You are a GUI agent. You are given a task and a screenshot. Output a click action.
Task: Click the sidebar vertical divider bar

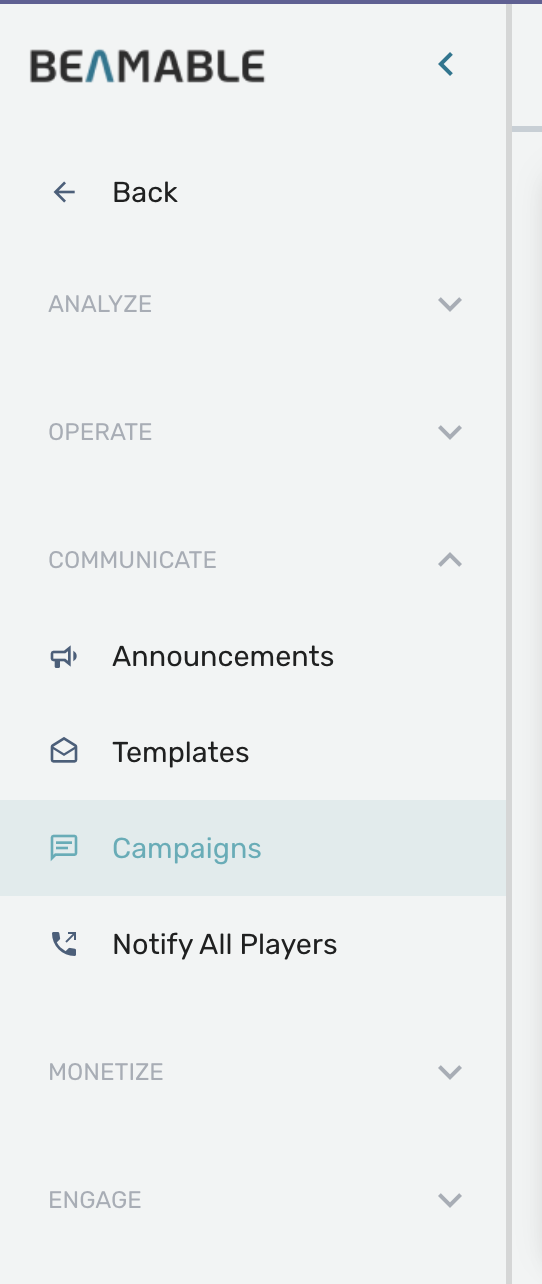click(x=509, y=642)
